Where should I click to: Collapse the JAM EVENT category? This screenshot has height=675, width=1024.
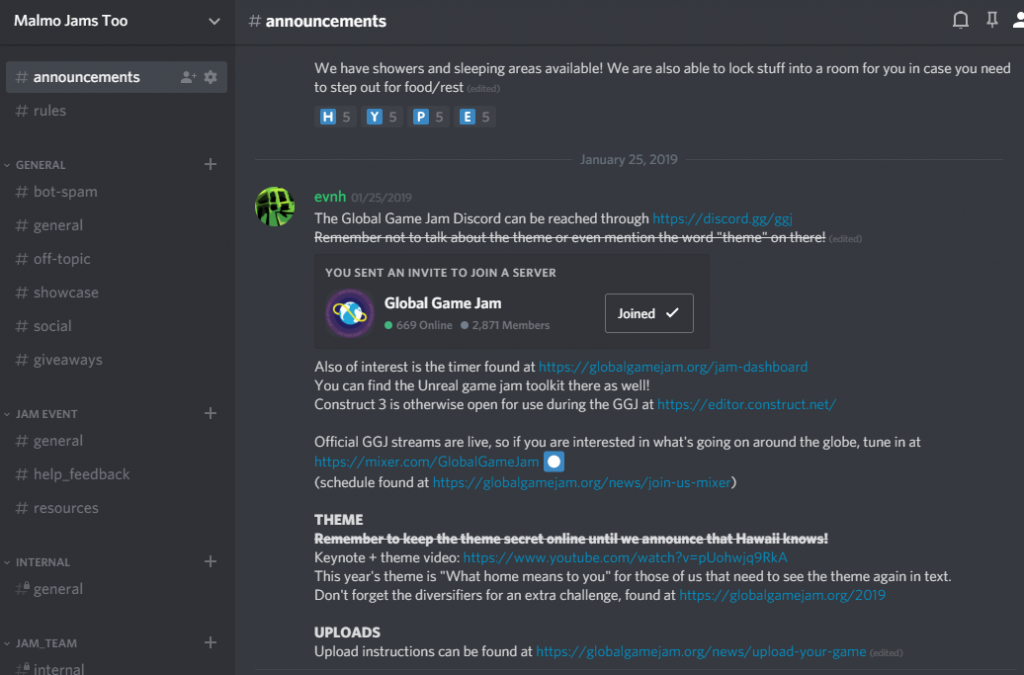coord(46,414)
